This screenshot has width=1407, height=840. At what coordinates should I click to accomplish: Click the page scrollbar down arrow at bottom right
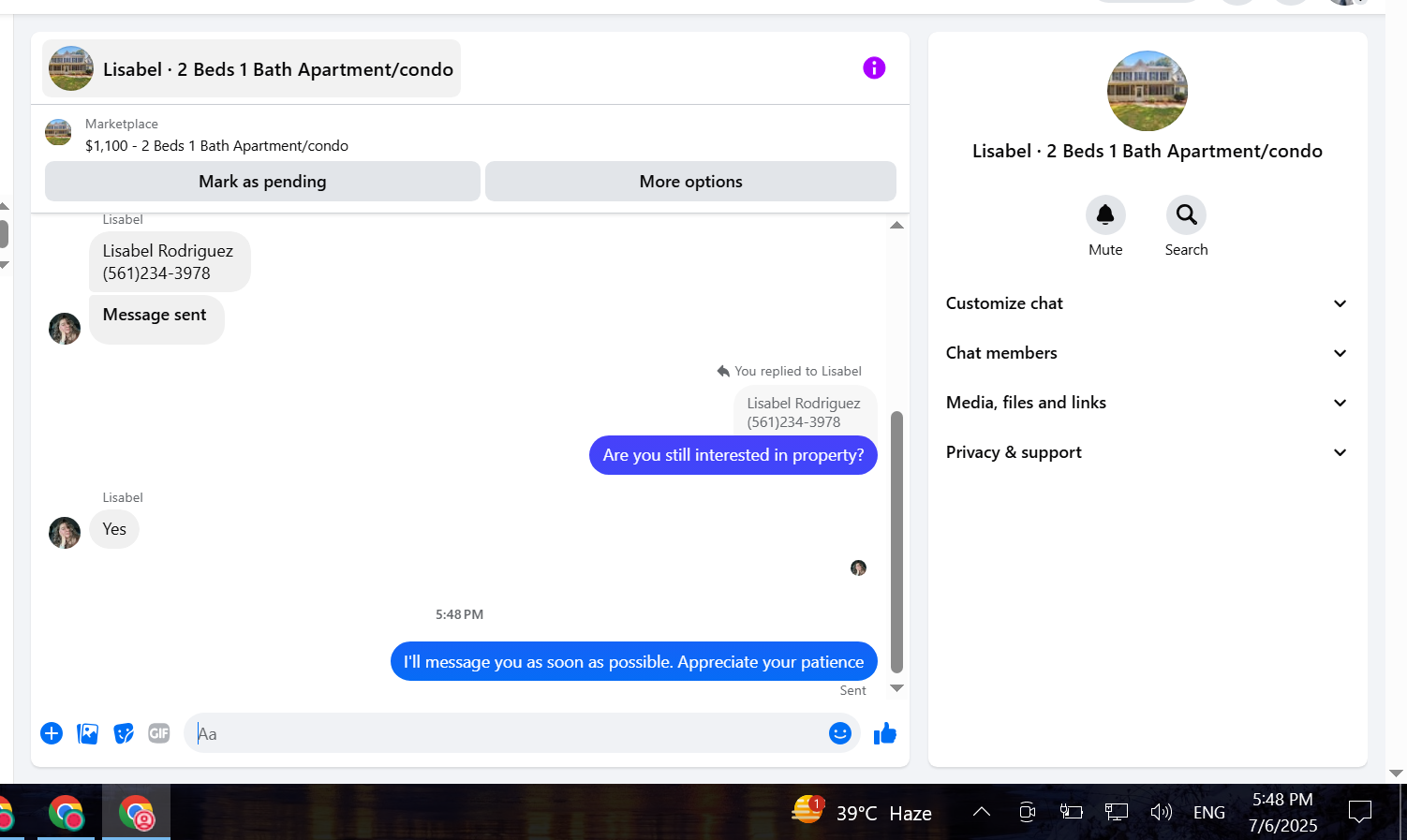pyautogui.click(x=1396, y=774)
